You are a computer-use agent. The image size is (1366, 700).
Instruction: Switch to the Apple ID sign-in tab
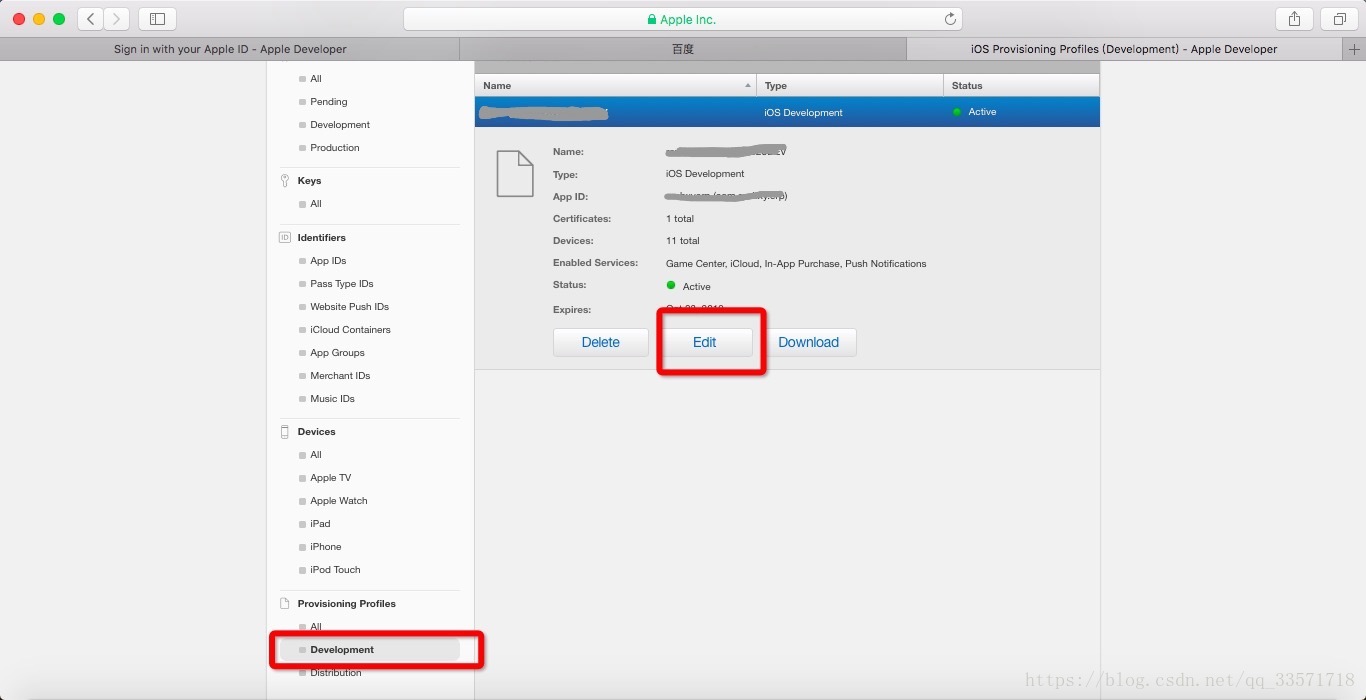230,48
